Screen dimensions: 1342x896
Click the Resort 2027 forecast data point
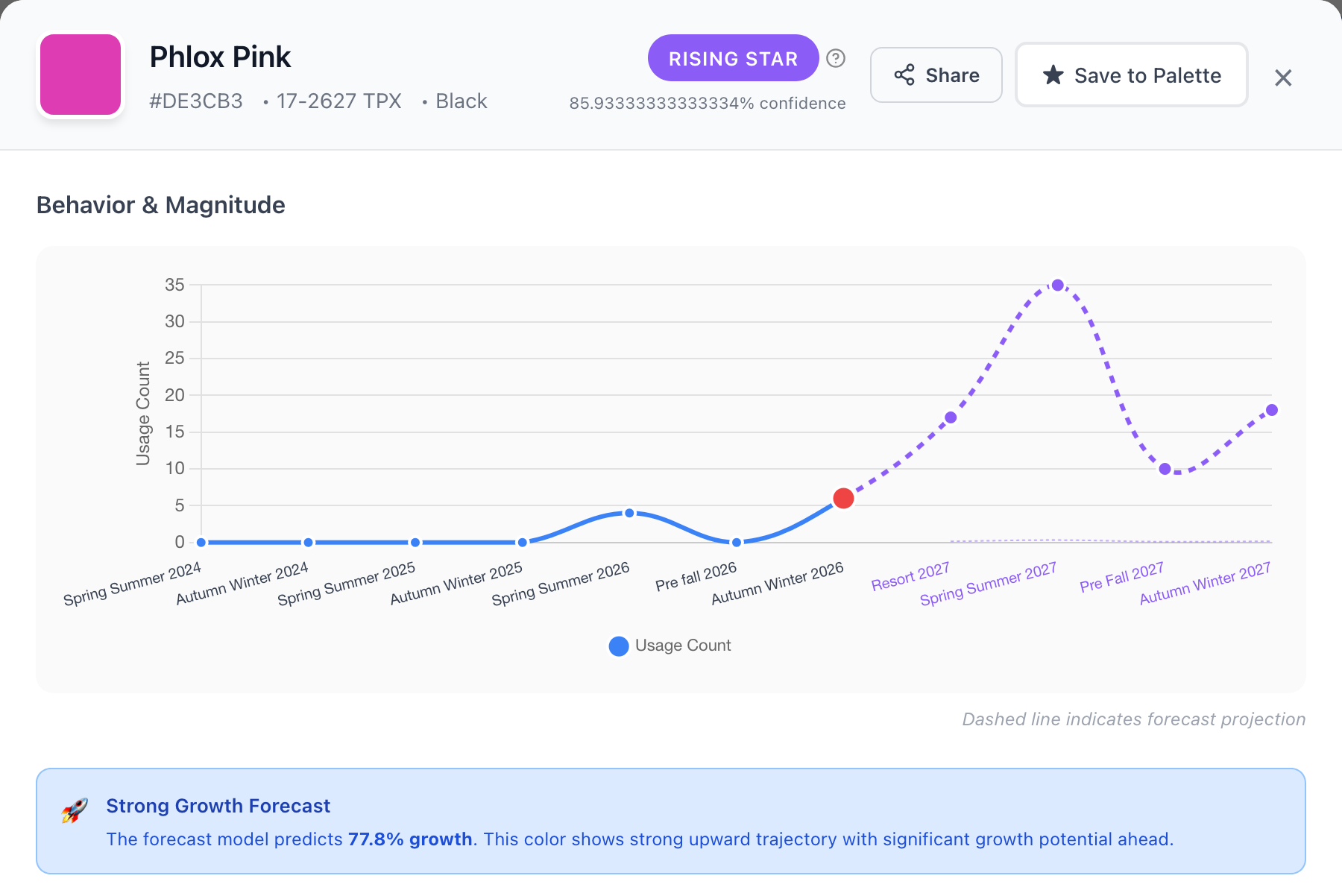coord(951,417)
